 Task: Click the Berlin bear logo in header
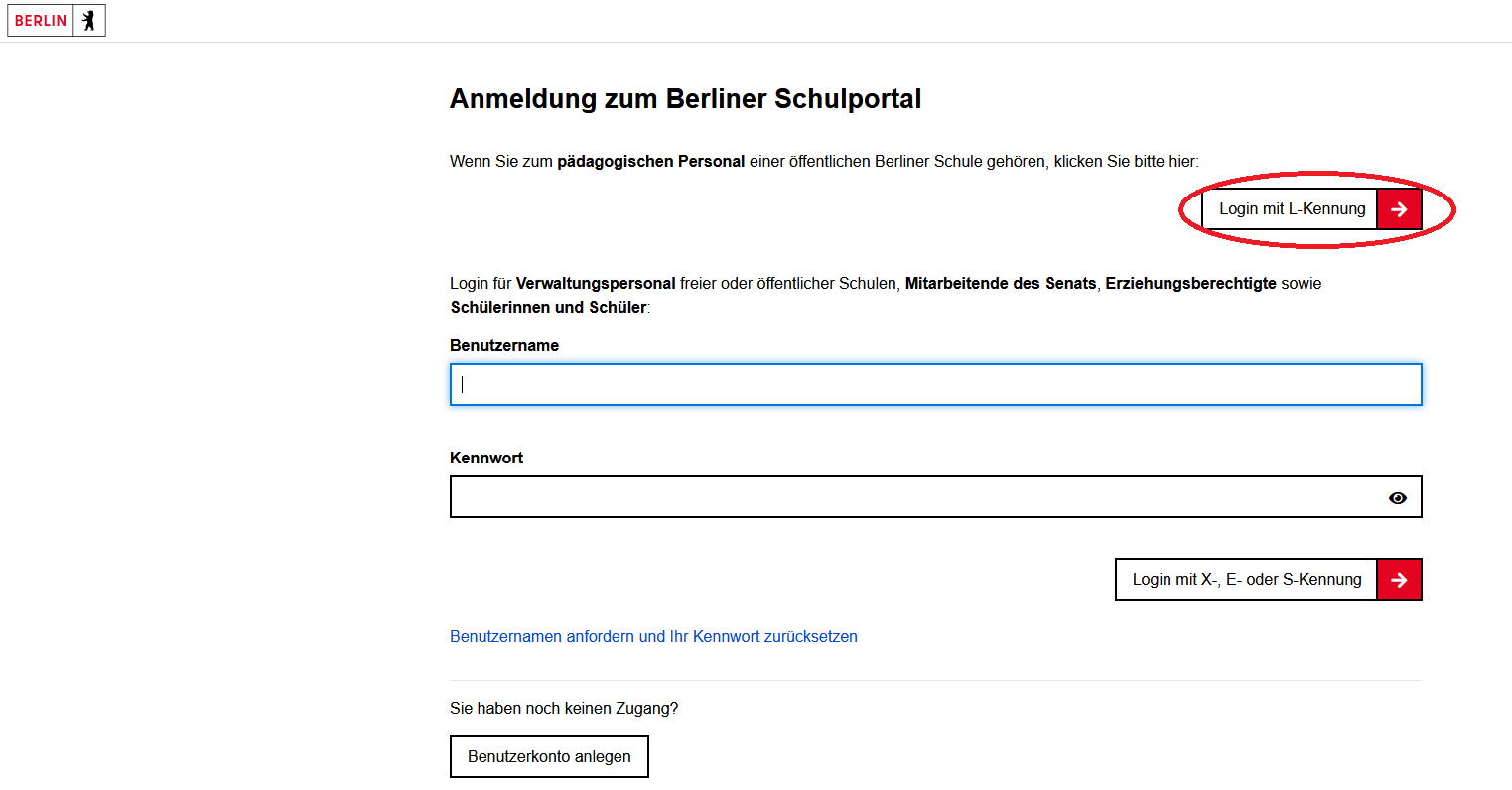pos(57,20)
